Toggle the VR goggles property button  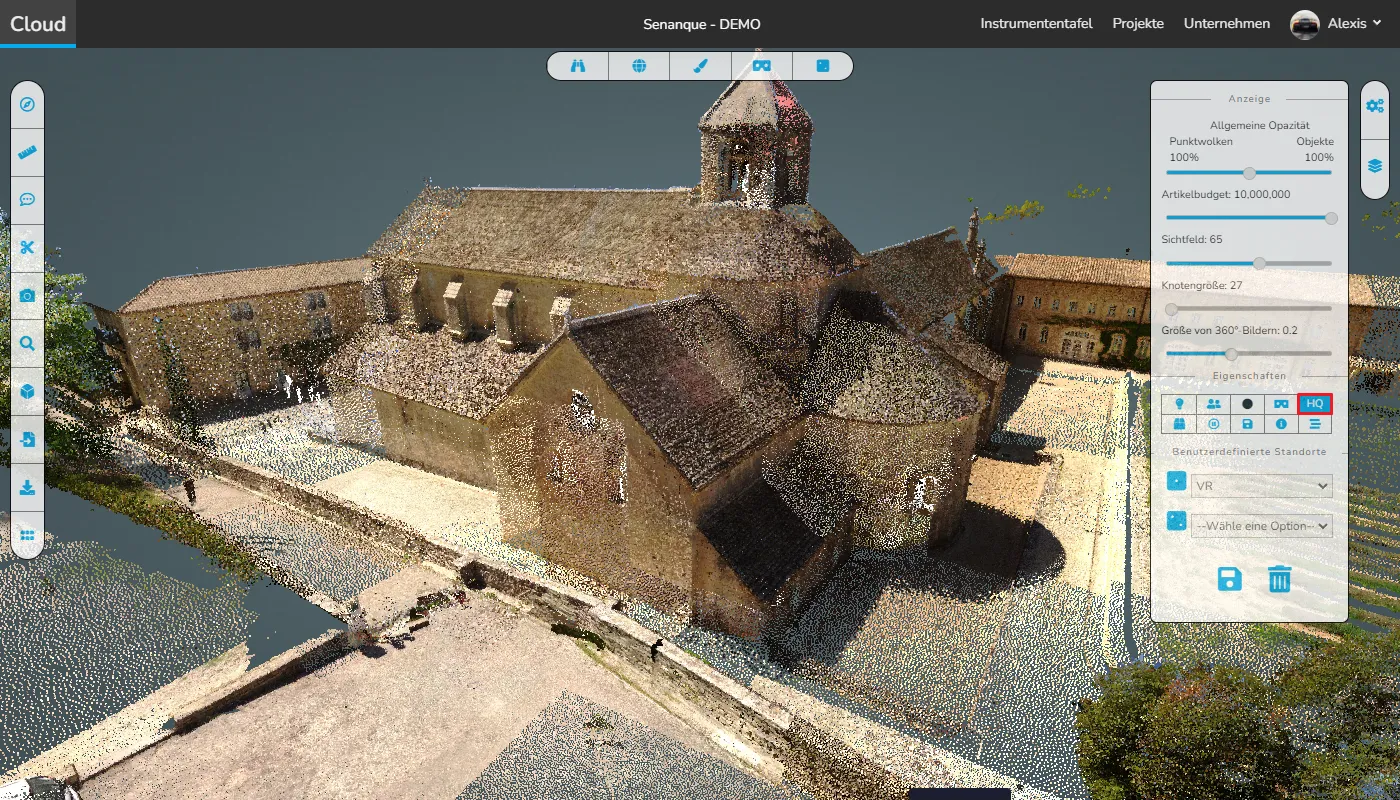coord(1281,403)
